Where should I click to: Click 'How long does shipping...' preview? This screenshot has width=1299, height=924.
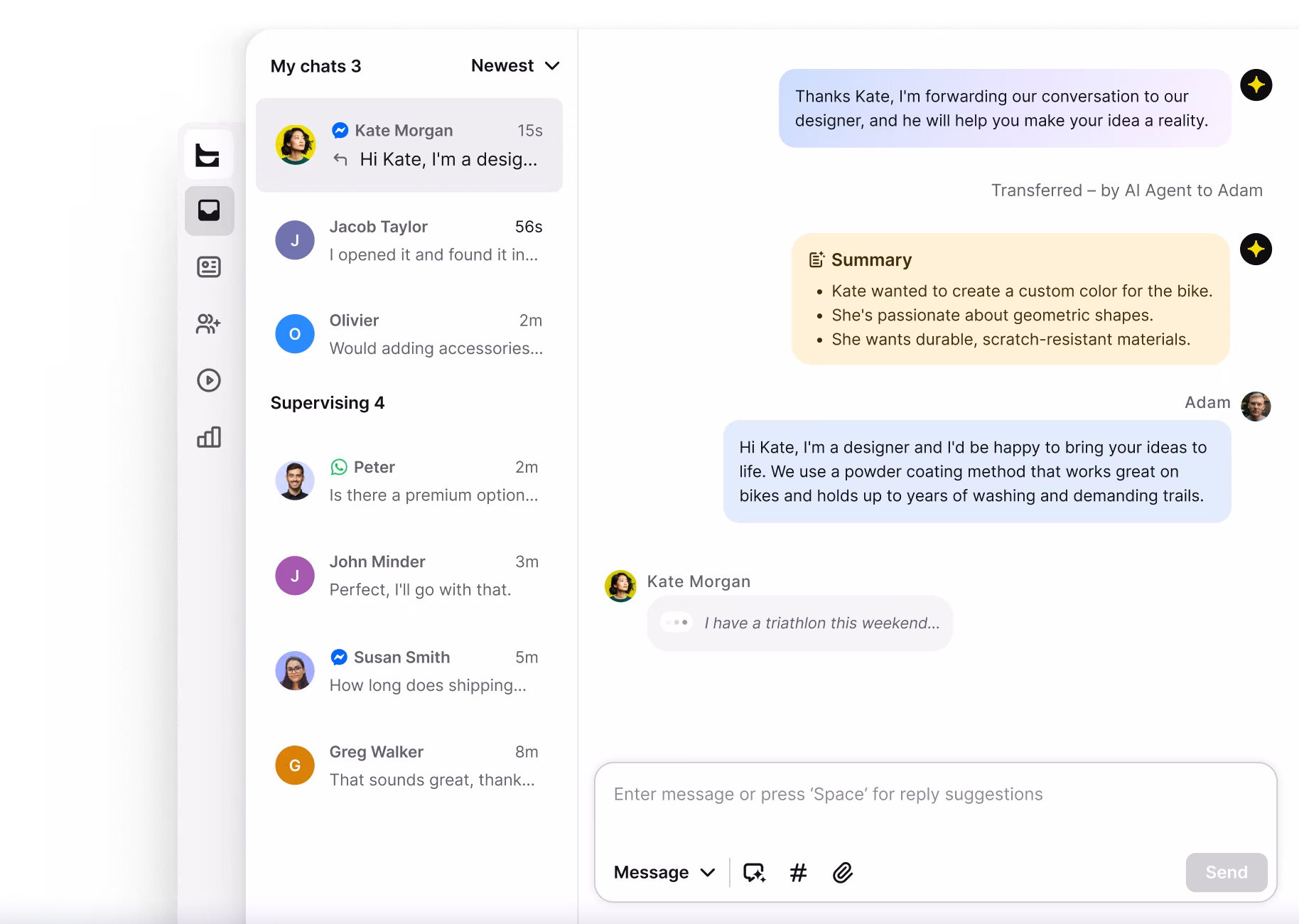click(x=428, y=685)
